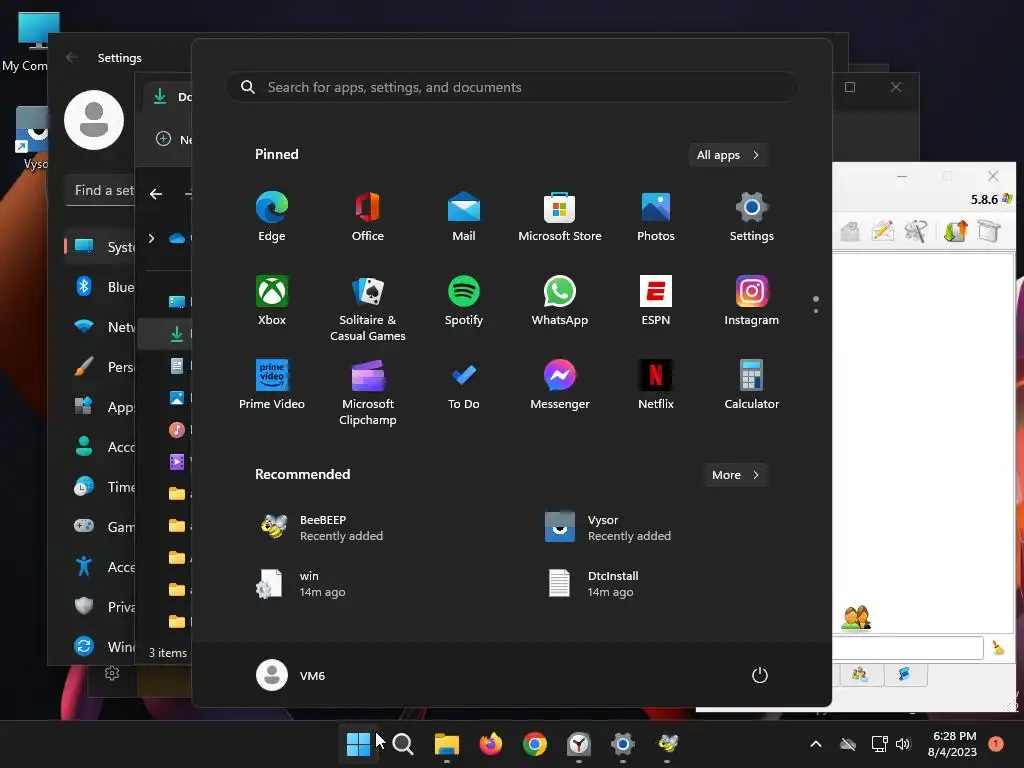Select Windows Update in Settings sidebar
The image size is (1024, 768).
(x=101, y=647)
